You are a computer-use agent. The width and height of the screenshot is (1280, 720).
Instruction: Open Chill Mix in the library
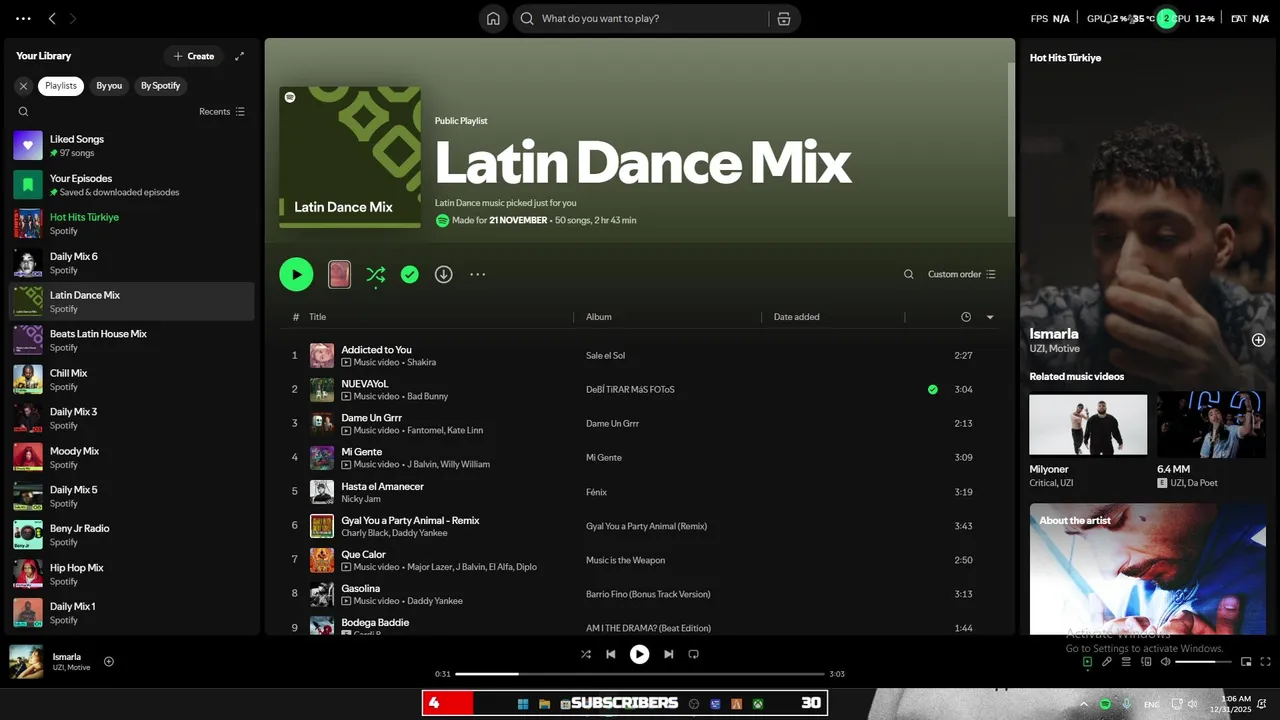tap(131, 380)
